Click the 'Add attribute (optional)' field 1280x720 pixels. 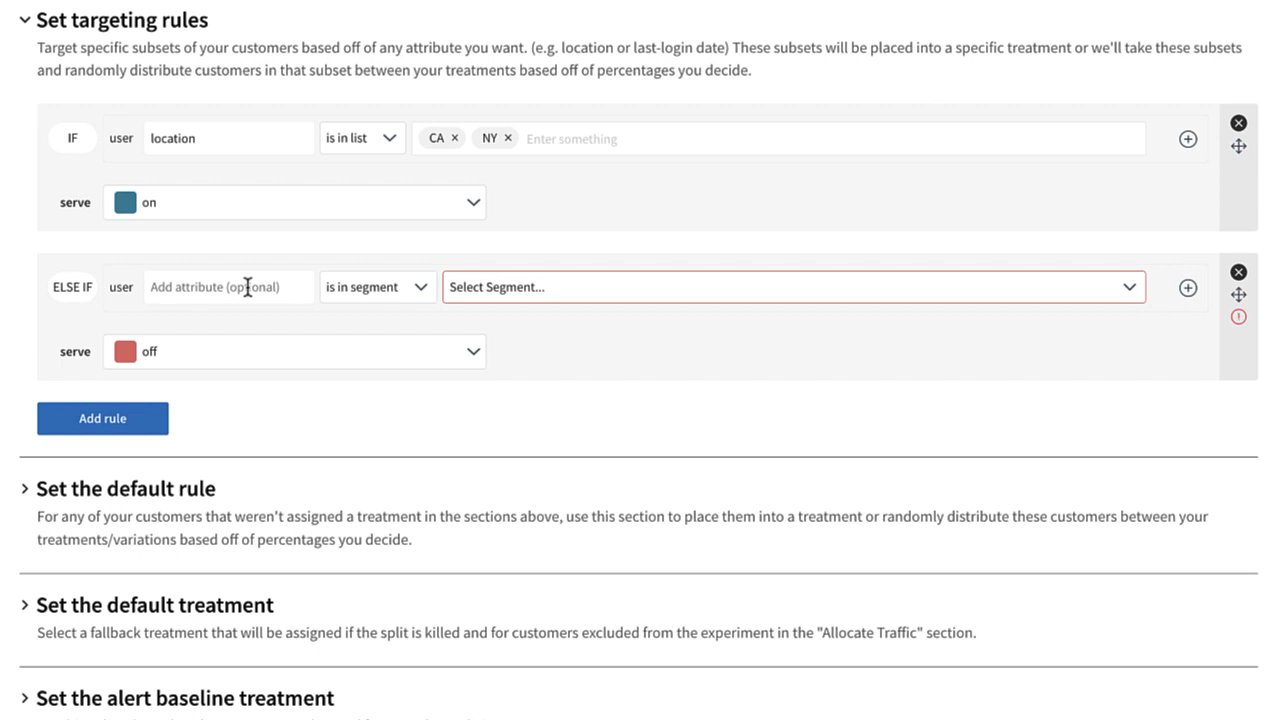[x=229, y=287]
